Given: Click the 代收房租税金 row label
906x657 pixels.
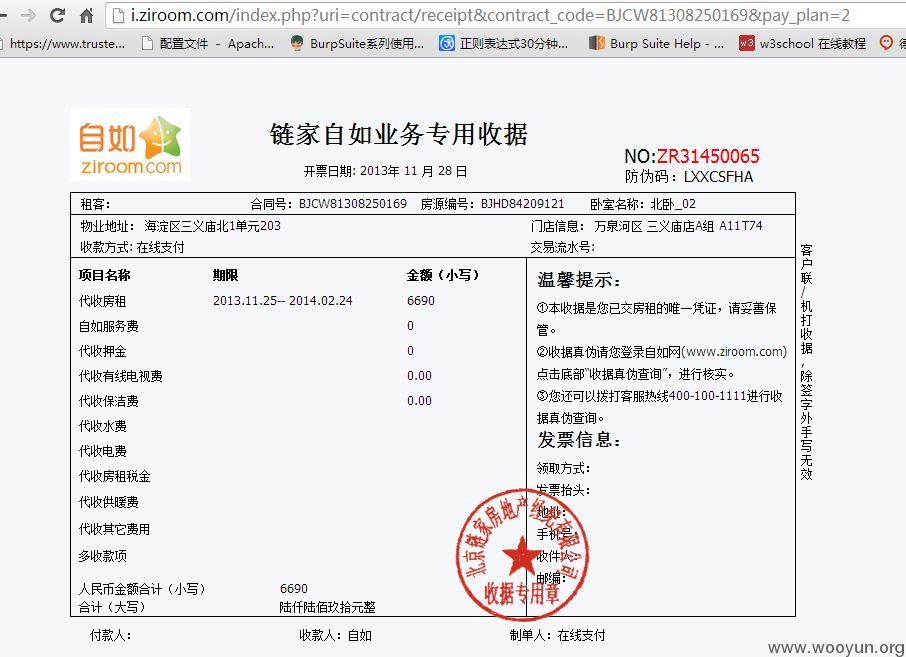Looking at the screenshot, I should [x=114, y=476].
